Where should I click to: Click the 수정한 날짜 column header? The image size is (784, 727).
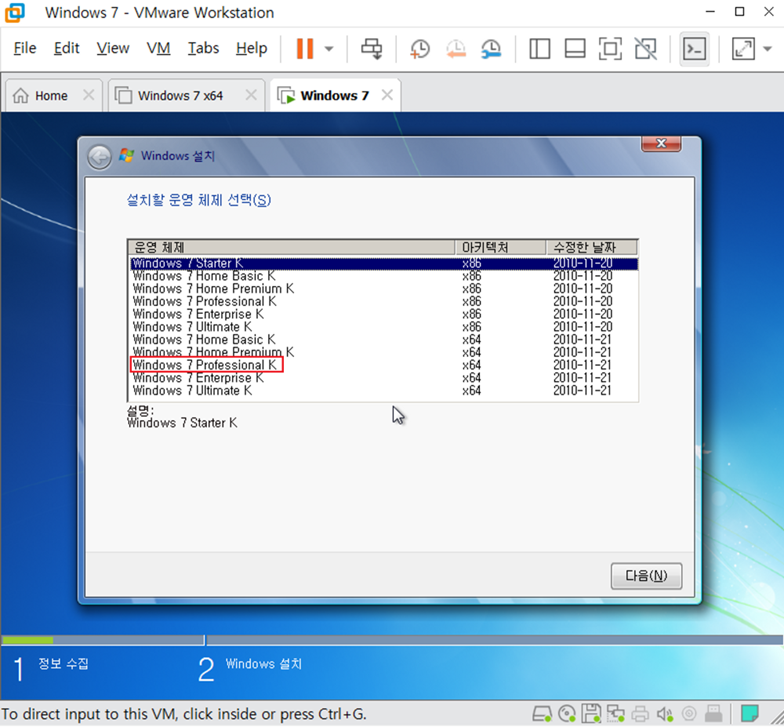tap(592, 247)
